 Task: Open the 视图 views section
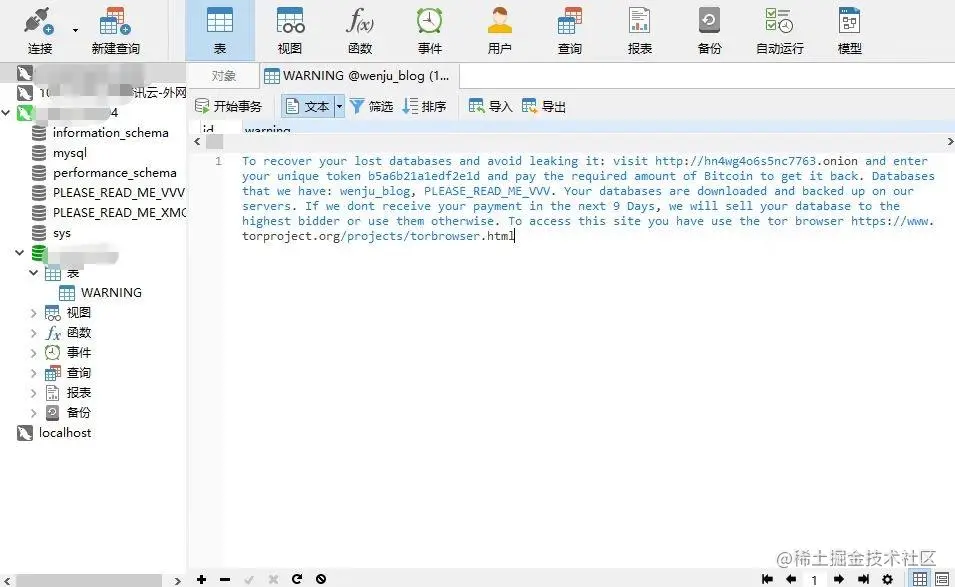click(290, 30)
